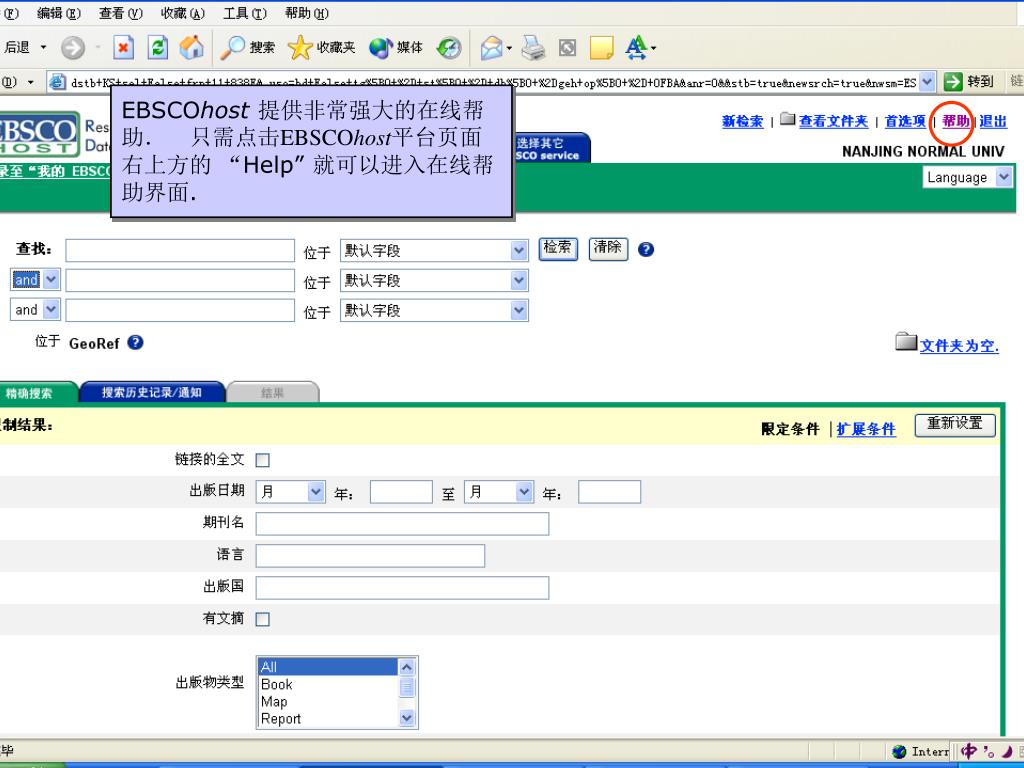1024x768 pixels.
Task: Click the browser Forward arrow button
Action: [73, 47]
